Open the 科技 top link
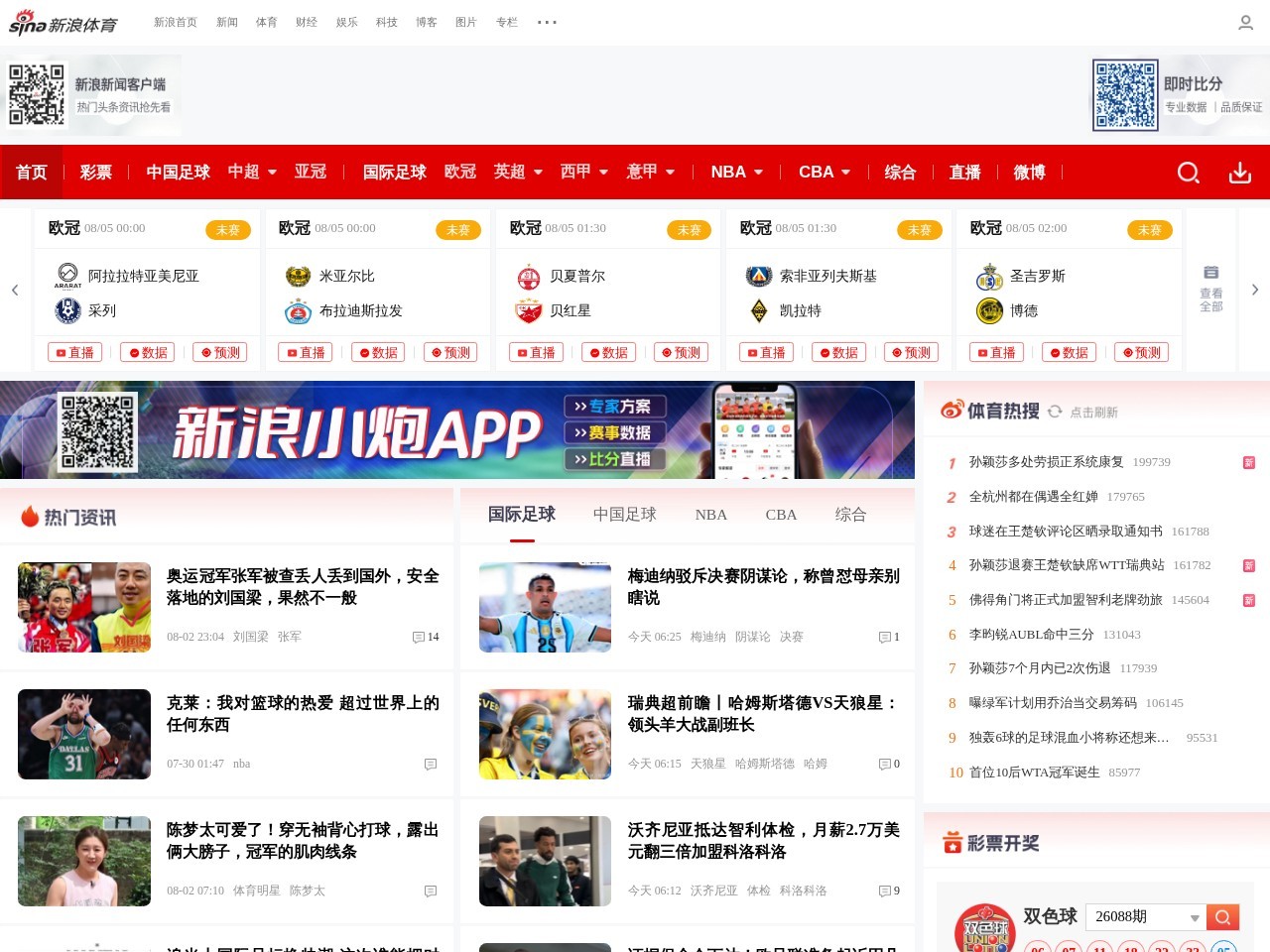Image resolution: width=1270 pixels, height=952 pixels. click(x=387, y=22)
